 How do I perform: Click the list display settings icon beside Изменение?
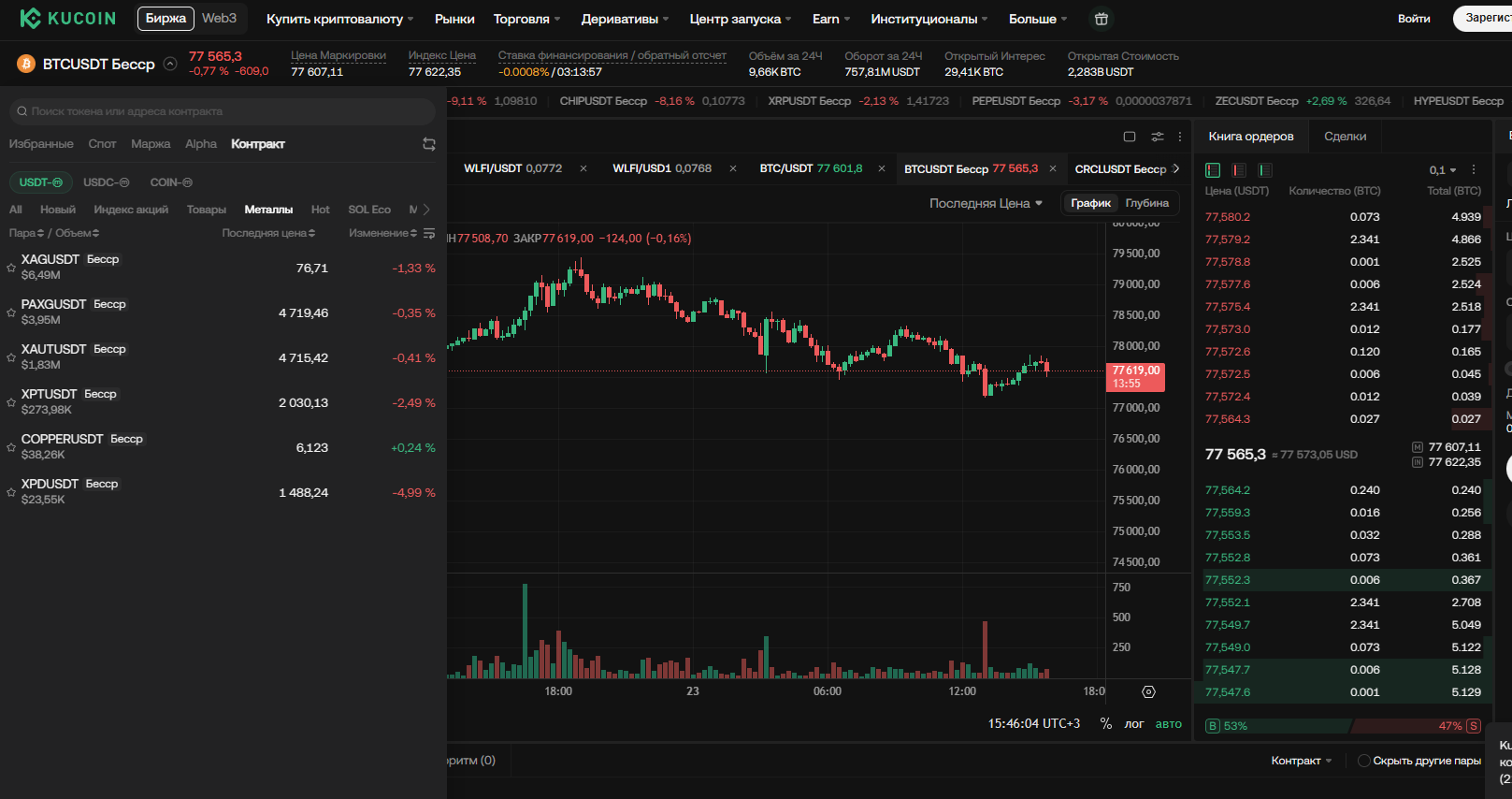point(429,233)
